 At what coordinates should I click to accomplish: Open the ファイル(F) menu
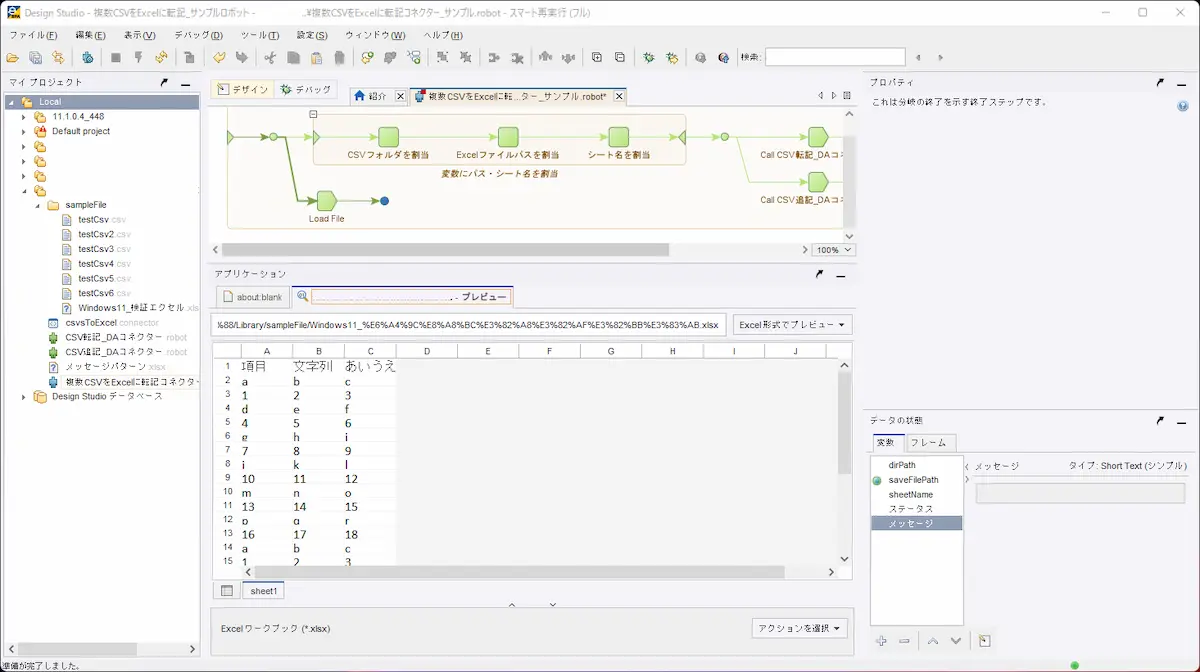[x=33, y=35]
